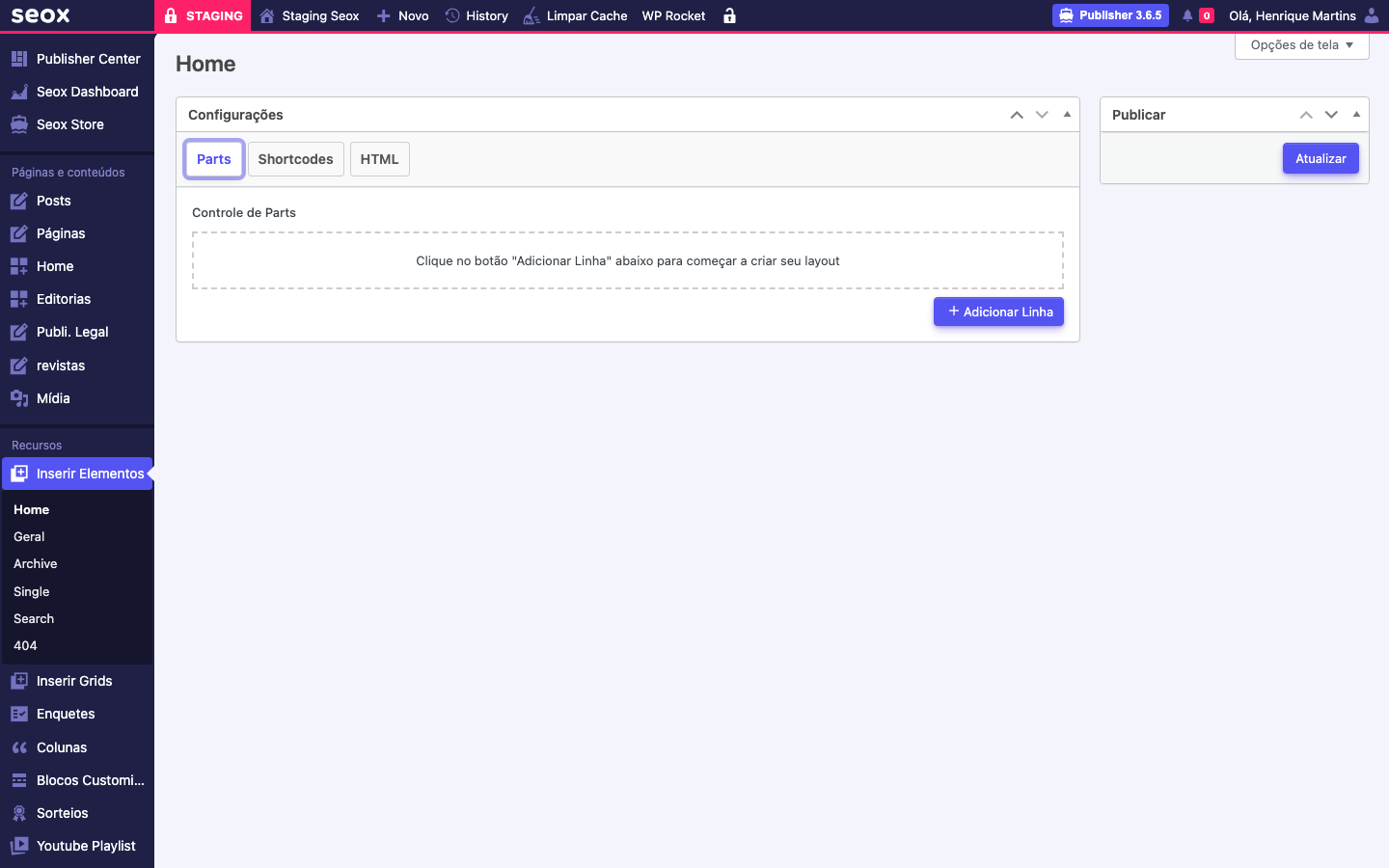Click the empty parts layout placeholder
Image resolution: width=1389 pixels, height=868 pixels.
click(628, 260)
